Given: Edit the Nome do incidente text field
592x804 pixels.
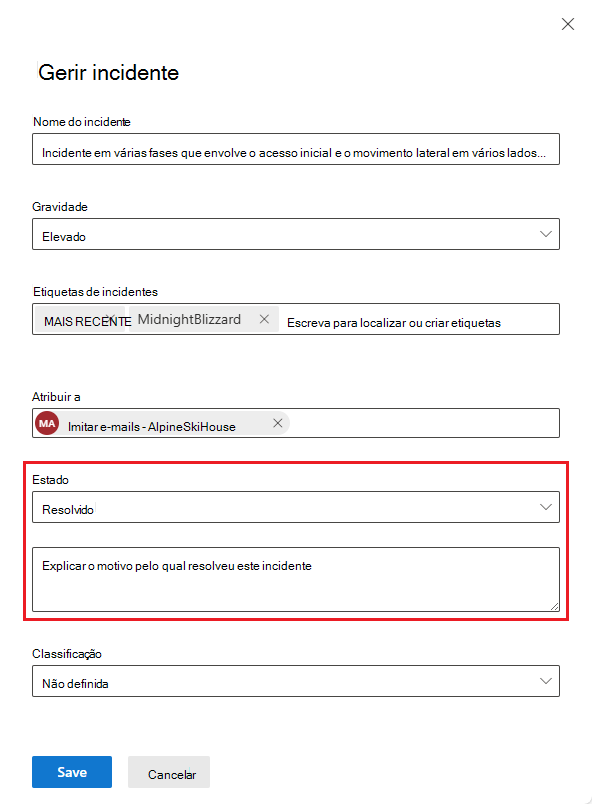Looking at the screenshot, I should (296, 148).
